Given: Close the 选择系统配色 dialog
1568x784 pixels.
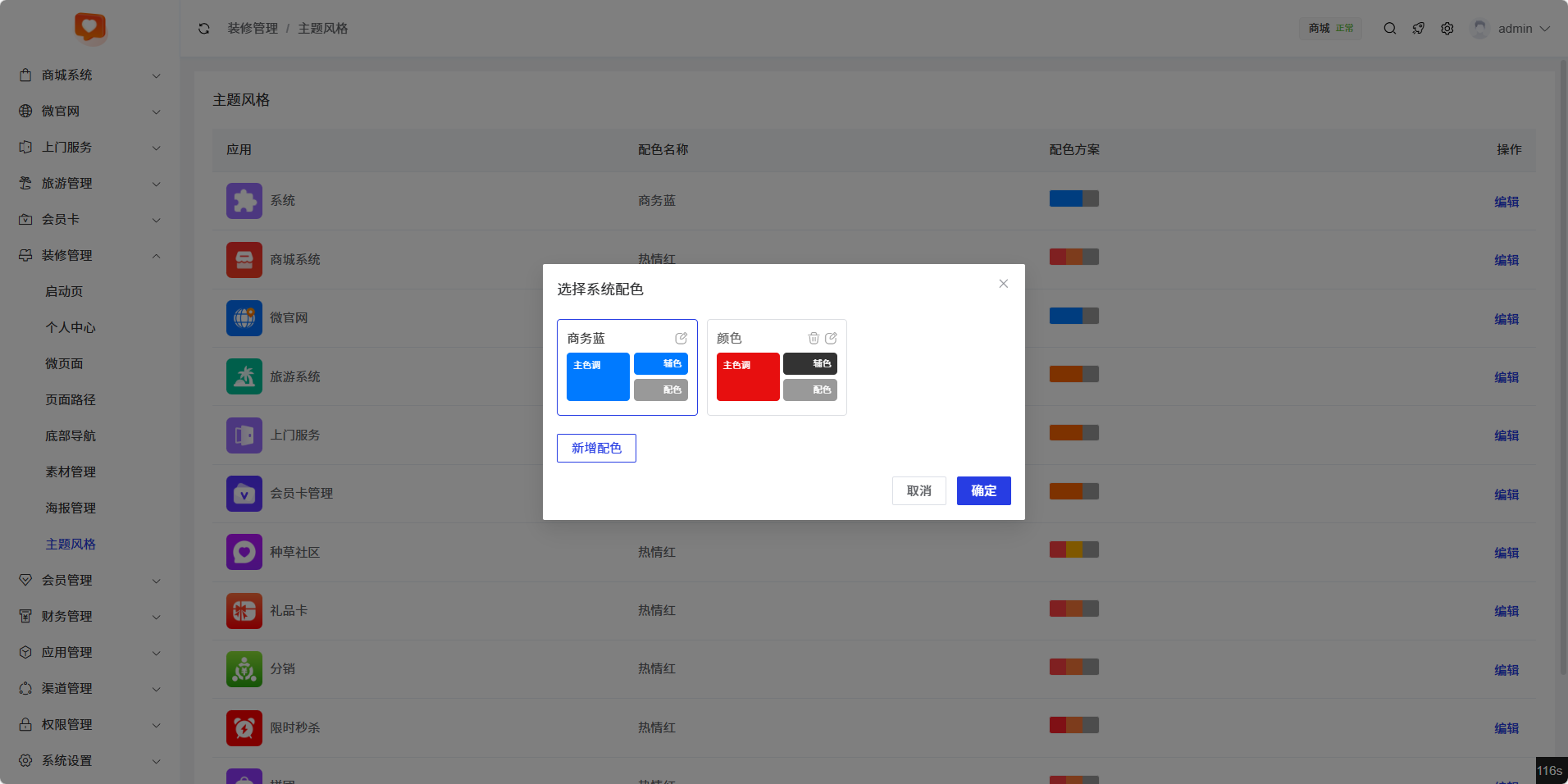Looking at the screenshot, I should 1003,284.
